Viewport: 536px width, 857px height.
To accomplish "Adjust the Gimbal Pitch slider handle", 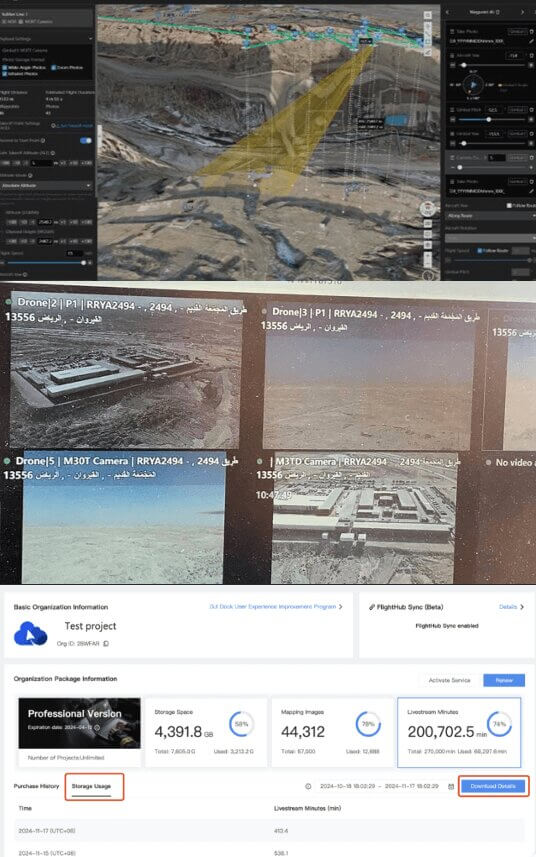I will click(488, 119).
